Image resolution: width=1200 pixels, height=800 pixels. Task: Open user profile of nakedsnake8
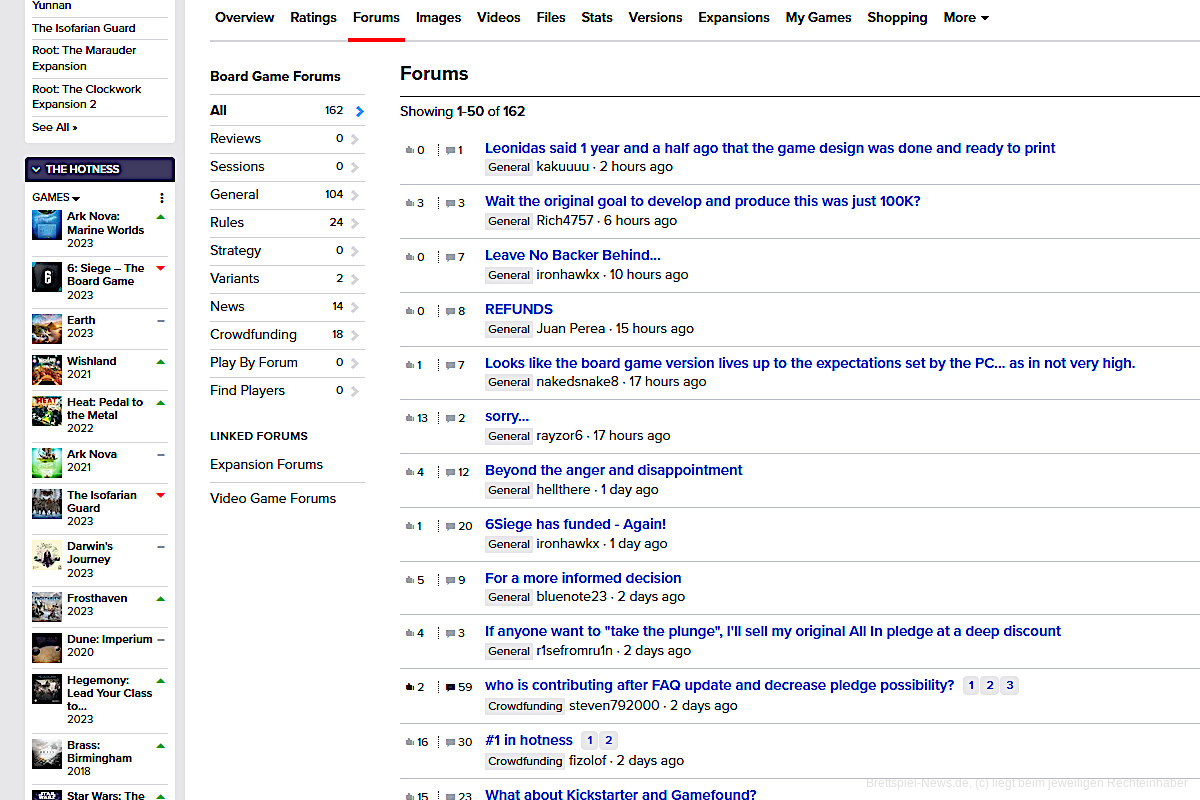point(577,382)
